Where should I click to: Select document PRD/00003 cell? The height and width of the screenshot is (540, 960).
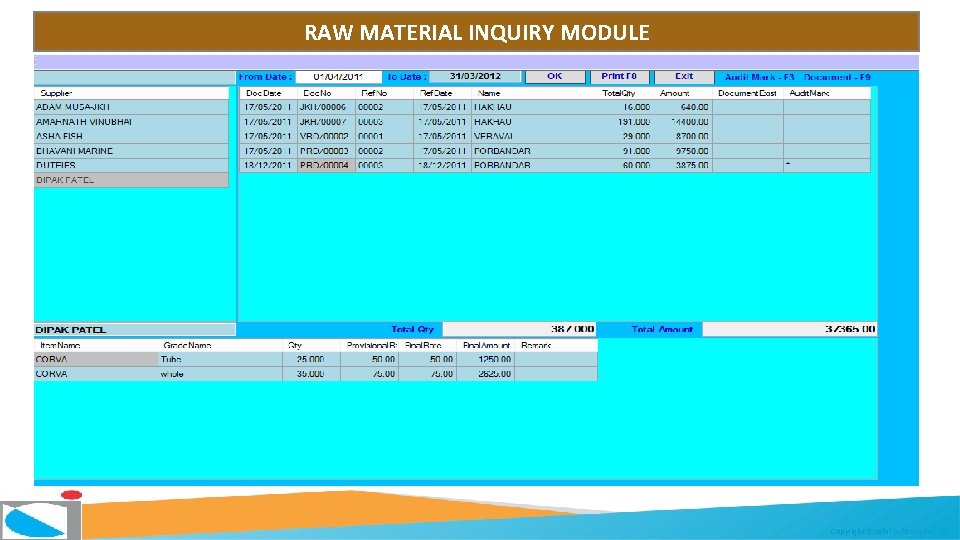(326, 151)
